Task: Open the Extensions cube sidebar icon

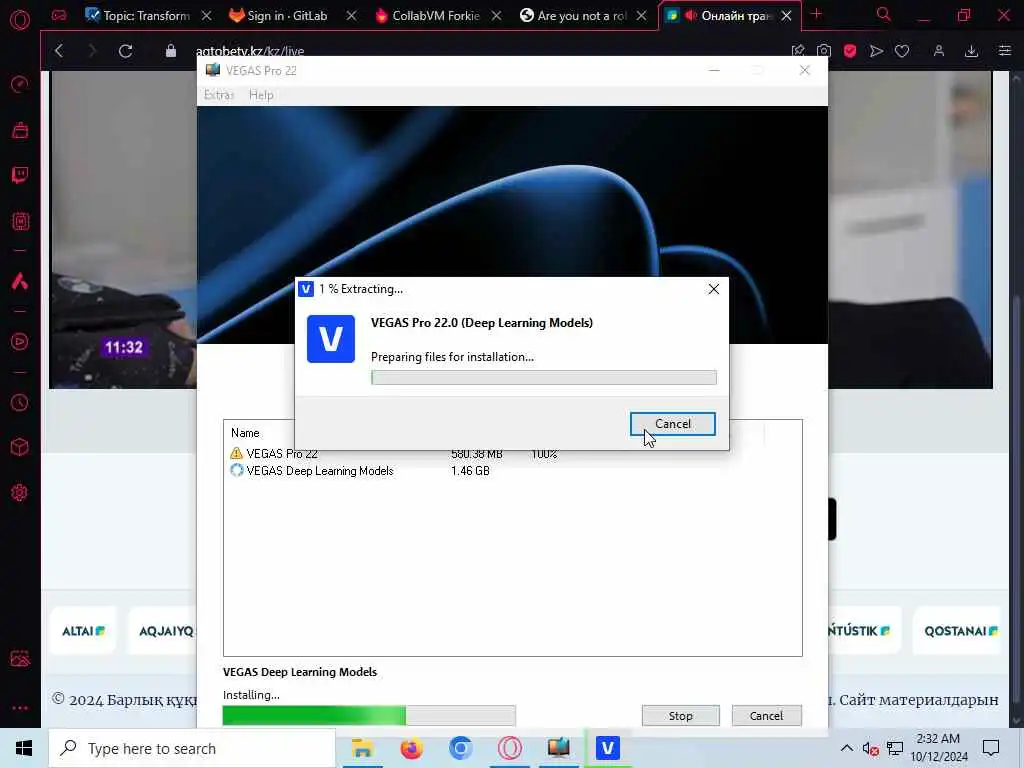Action: pyautogui.click(x=20, y=447)
